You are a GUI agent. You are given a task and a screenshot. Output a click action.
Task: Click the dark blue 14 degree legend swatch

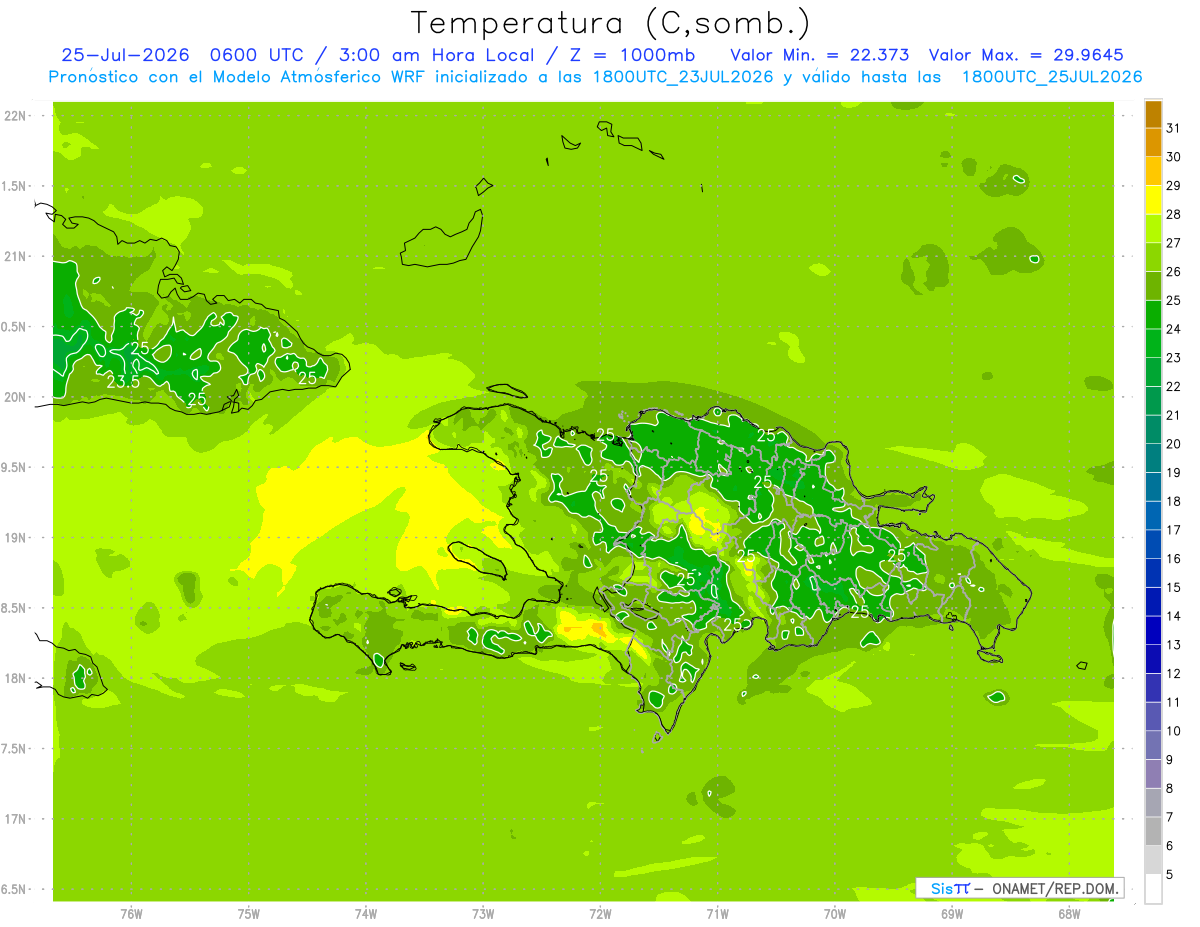[1153, 603]
